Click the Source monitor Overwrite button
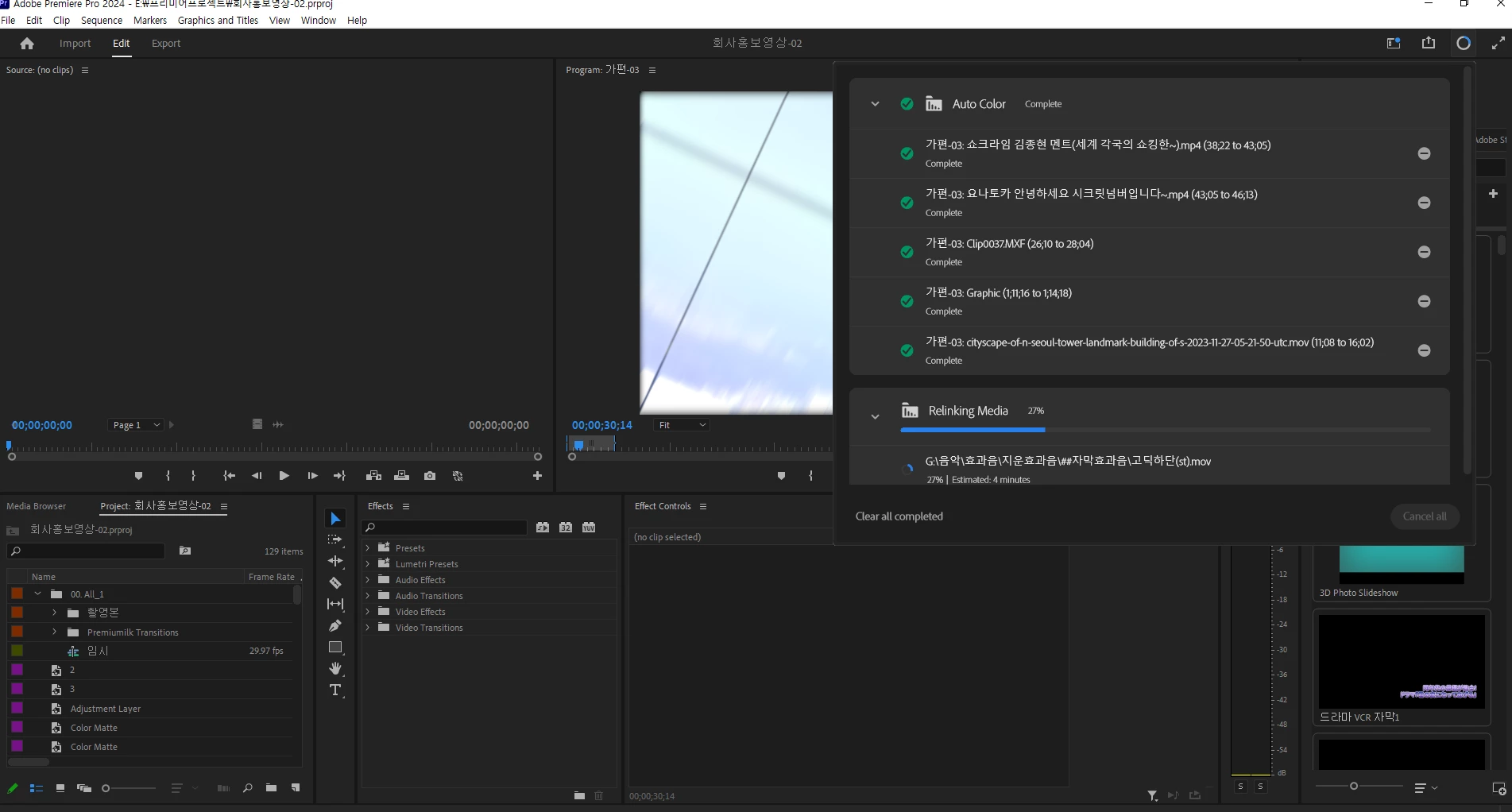The width and height of the screenshot is (1512, 812). point(402,476)
